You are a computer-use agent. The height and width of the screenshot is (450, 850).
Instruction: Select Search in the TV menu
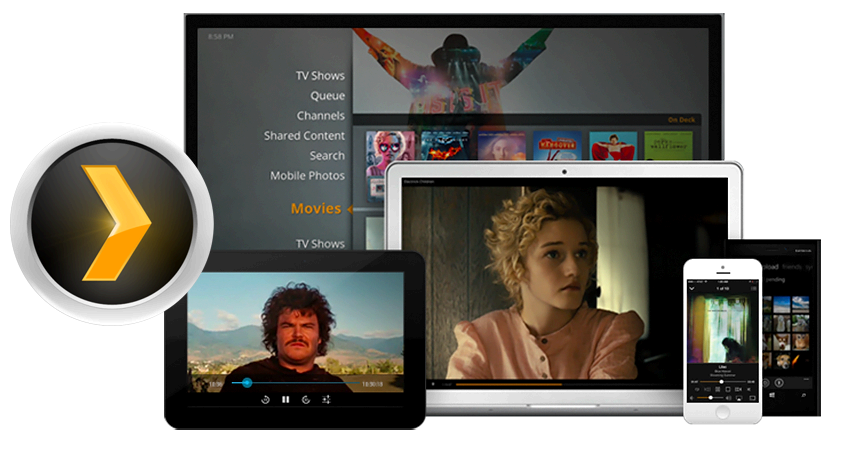[327, 156]
